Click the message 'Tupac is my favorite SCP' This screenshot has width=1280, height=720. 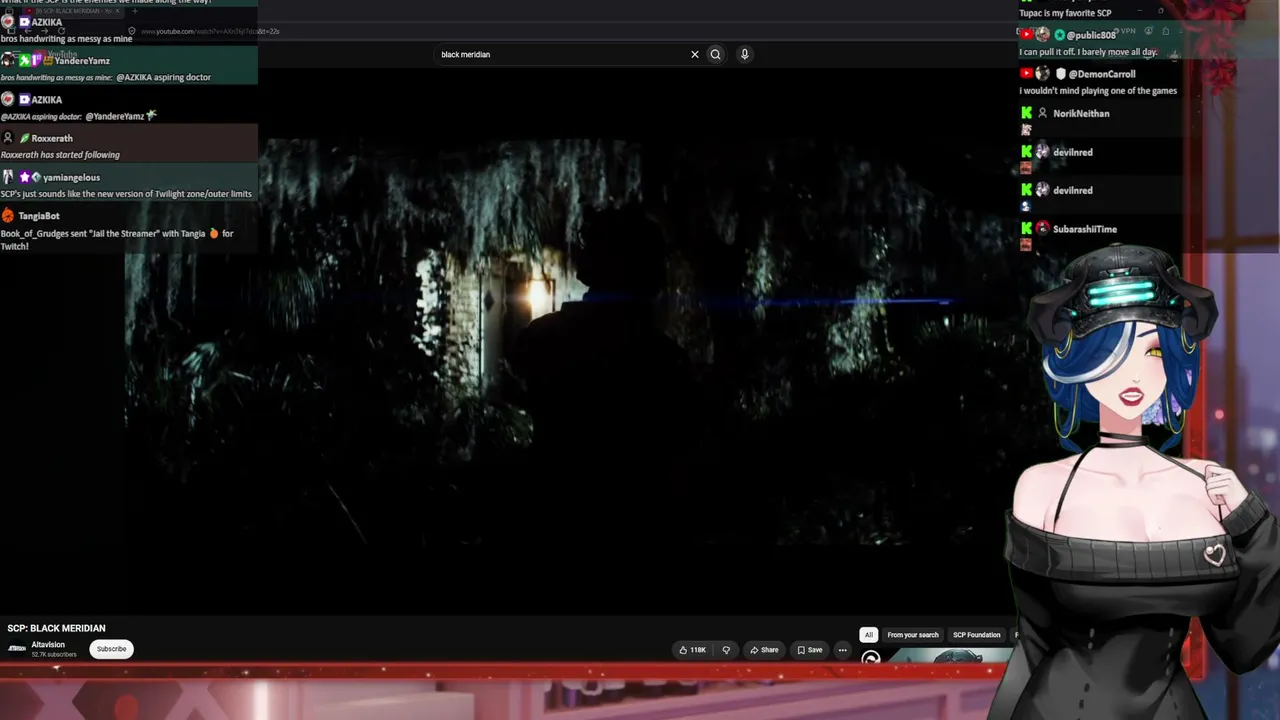[1065, 13]
